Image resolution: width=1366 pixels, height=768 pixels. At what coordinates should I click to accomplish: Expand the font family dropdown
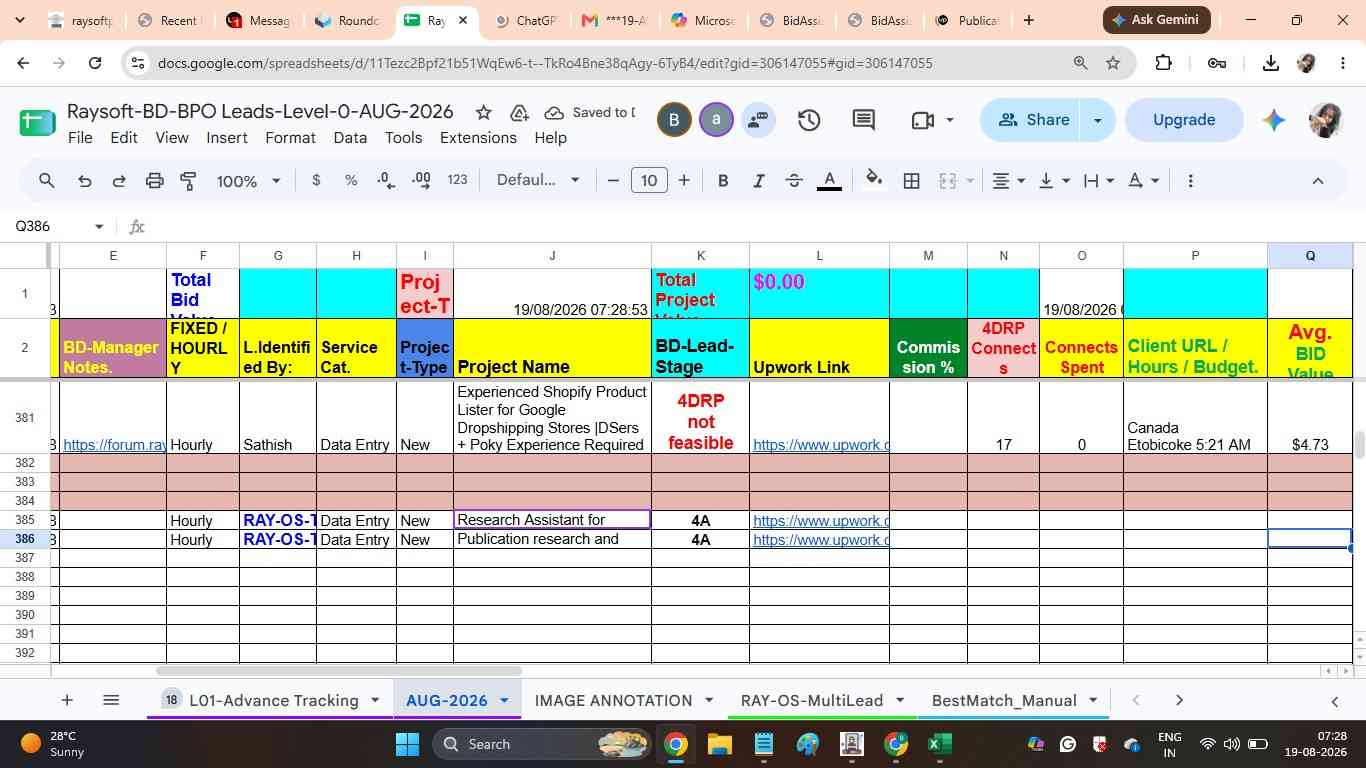538,180
